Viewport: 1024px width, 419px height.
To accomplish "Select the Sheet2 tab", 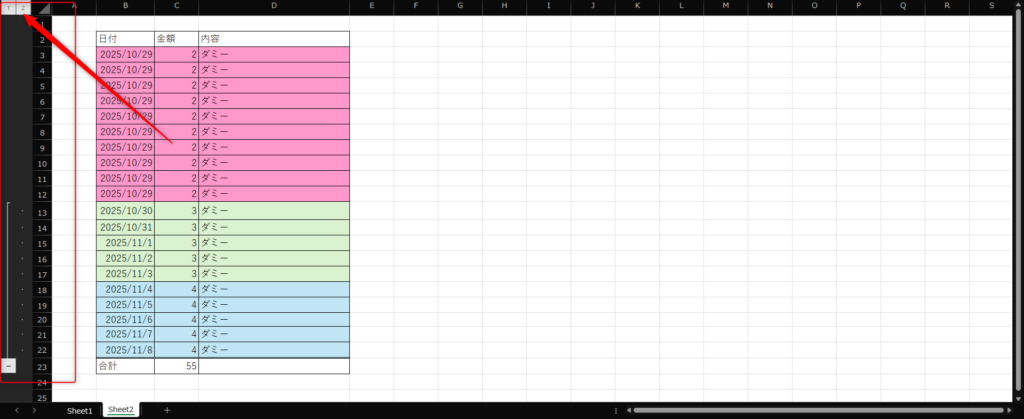I will pos(120,410).
